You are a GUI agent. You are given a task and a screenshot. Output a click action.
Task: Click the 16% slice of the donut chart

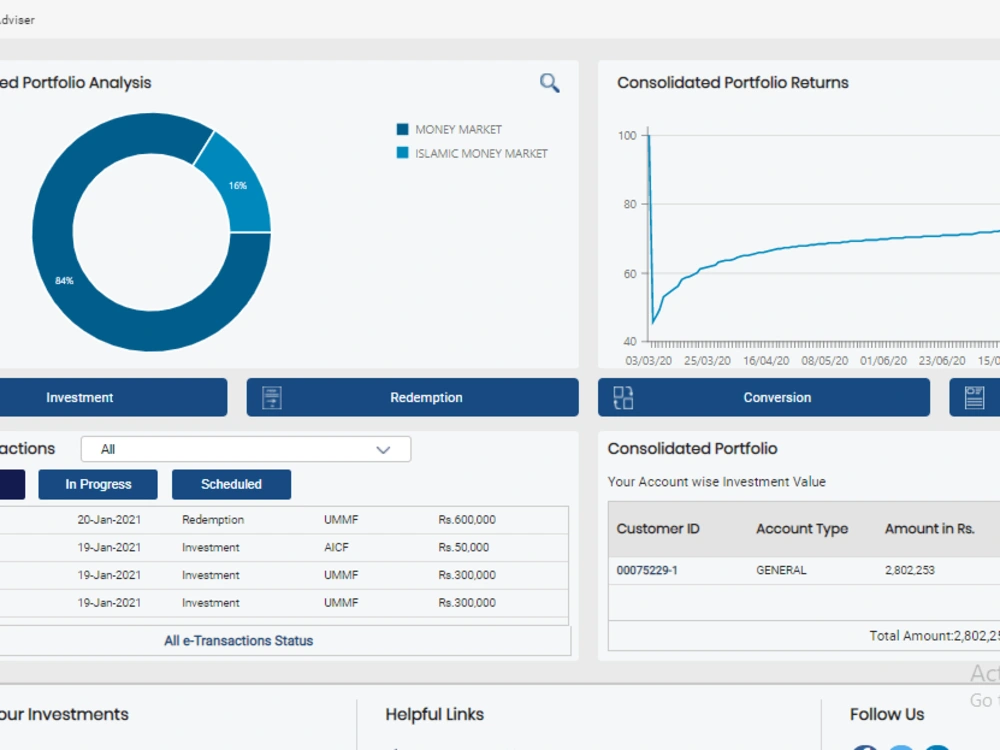237,186
